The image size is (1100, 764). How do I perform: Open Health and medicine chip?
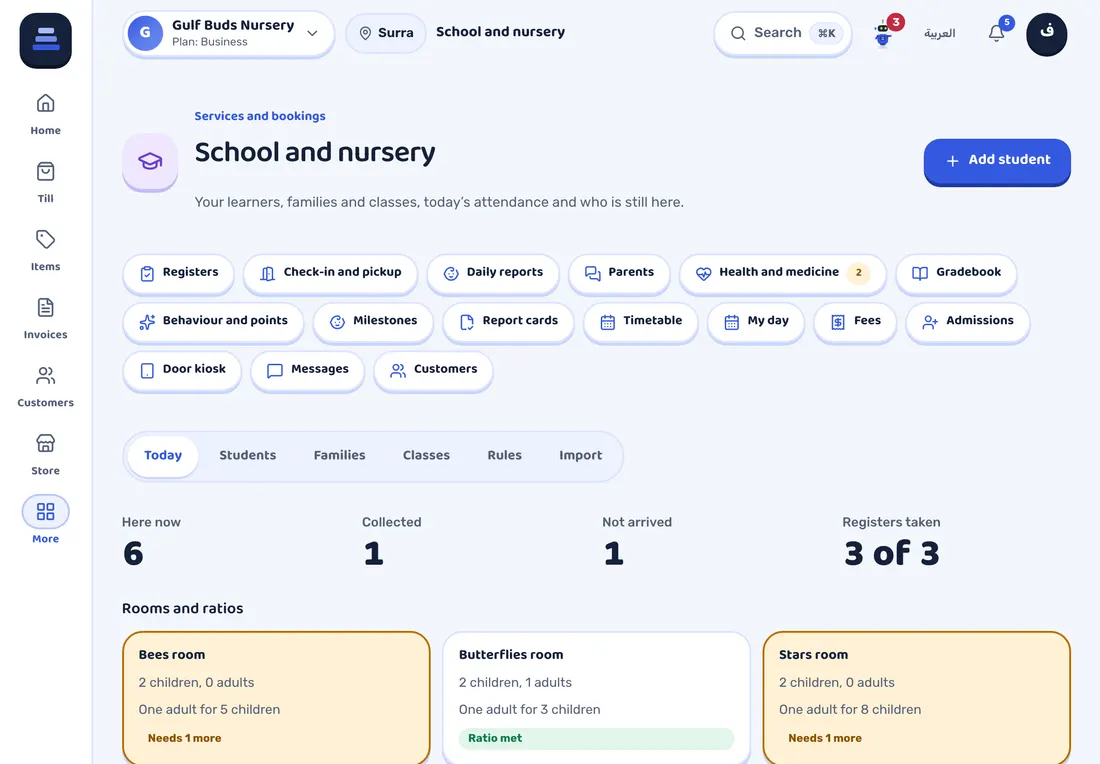(x=782, y=273)
